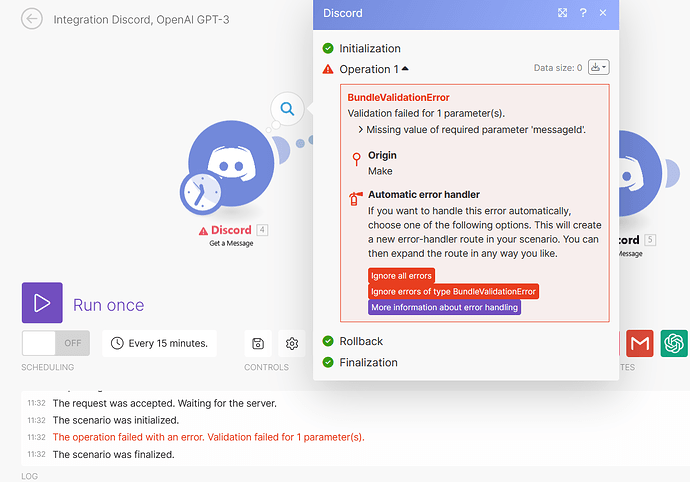Click the module number 5 badge
The image size is (690, 482).
(x=650, y=240)
